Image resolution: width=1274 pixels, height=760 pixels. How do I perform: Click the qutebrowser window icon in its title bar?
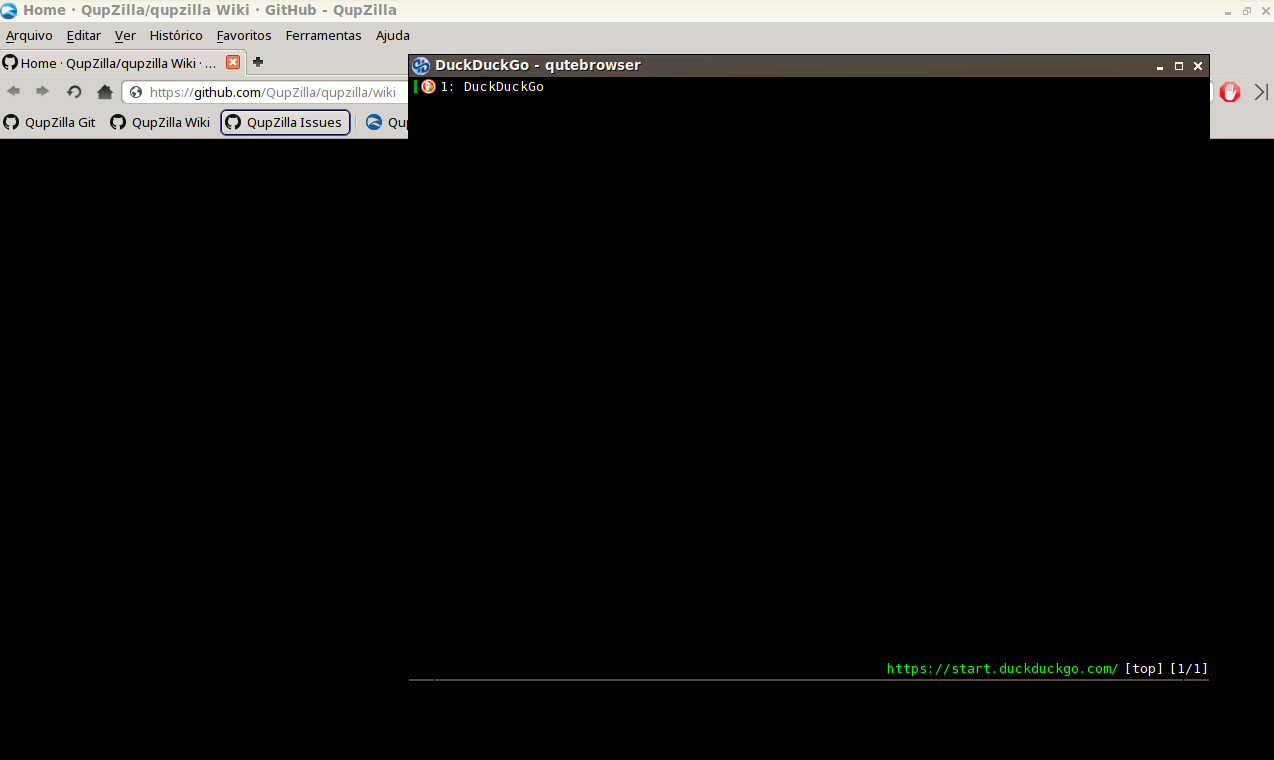(421, 65)
